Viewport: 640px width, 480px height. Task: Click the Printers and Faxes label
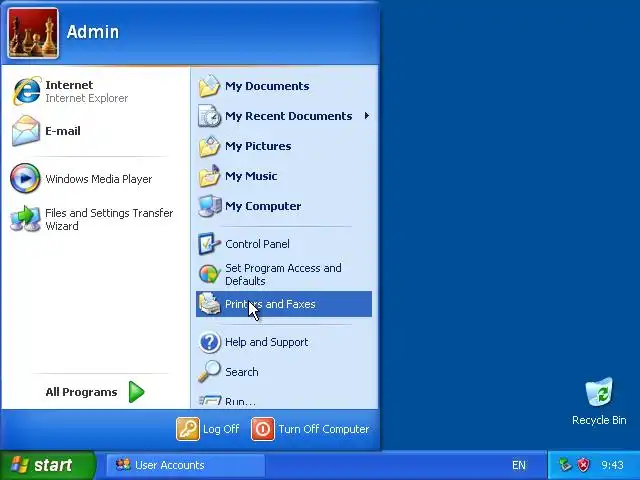pyautogui.click(x=270, y=304)
